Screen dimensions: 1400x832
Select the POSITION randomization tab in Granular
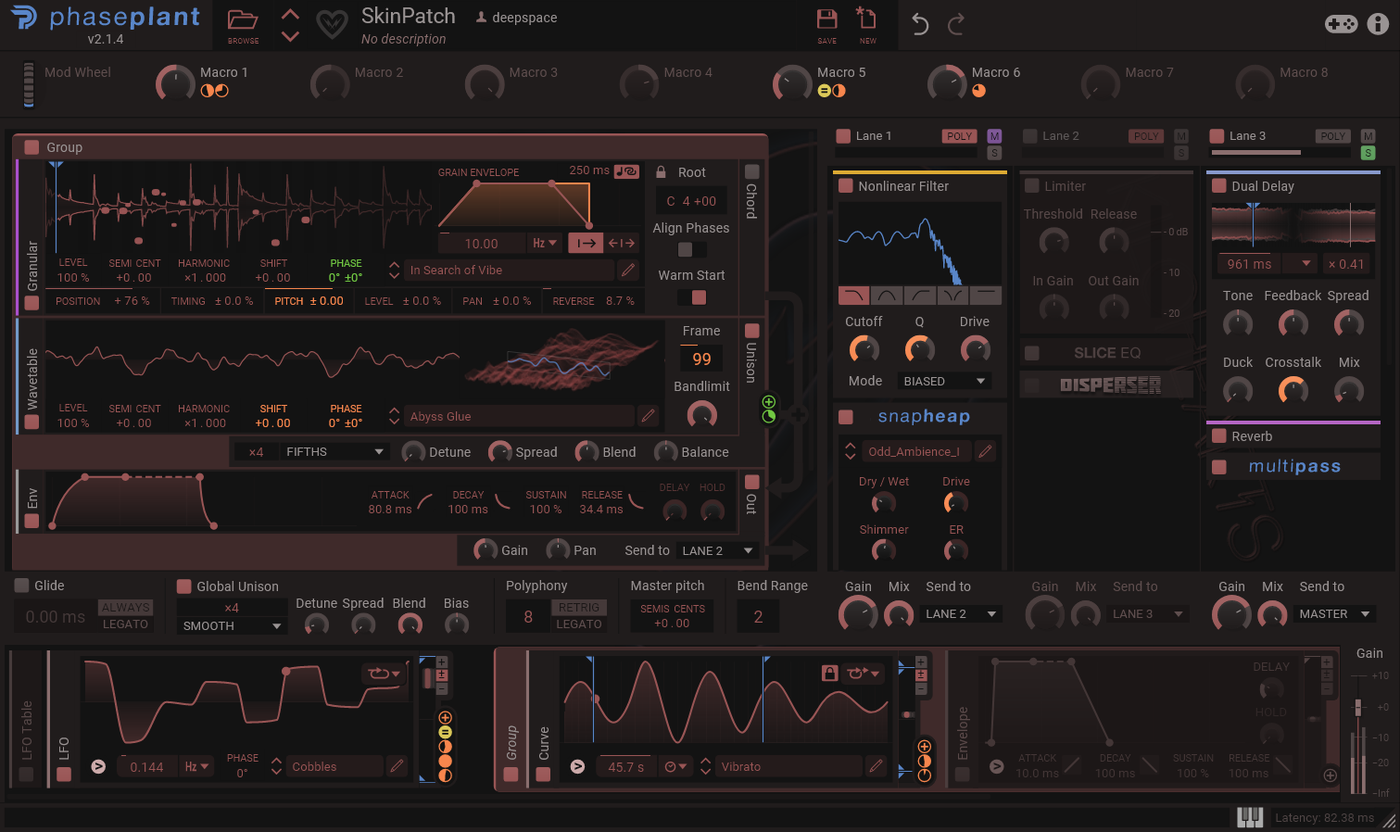[104, 301]
